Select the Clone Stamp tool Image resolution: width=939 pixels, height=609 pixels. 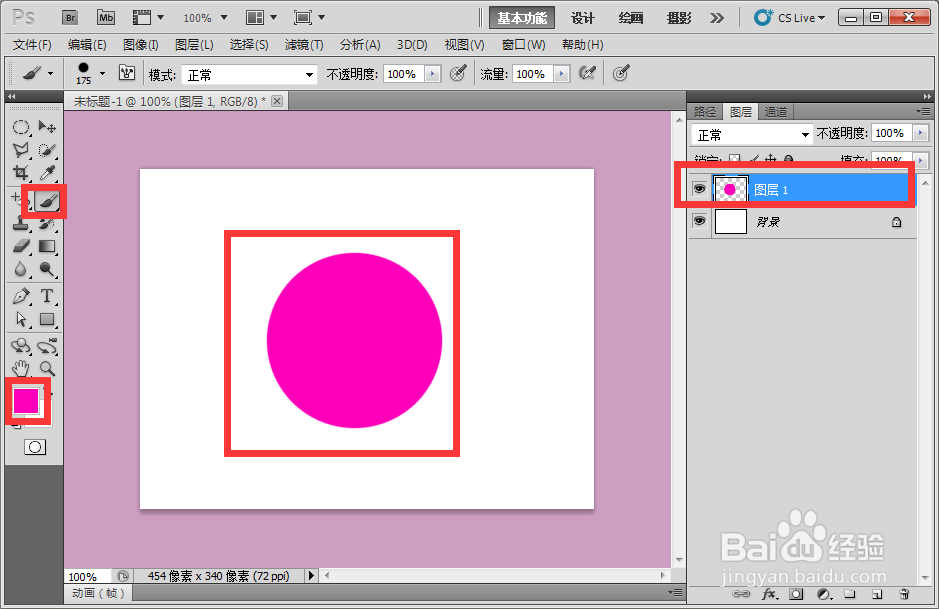pyautogui.click(x=21, y=224)
